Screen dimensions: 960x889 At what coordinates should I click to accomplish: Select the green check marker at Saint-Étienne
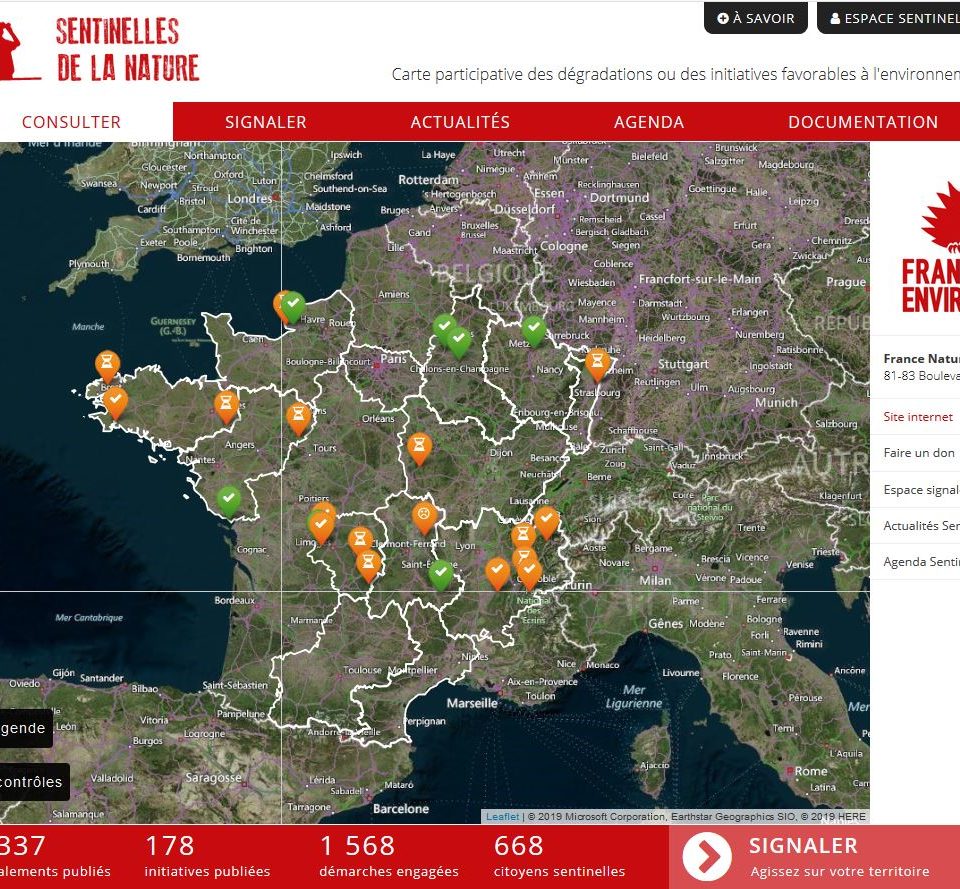(x=440, y=575)
